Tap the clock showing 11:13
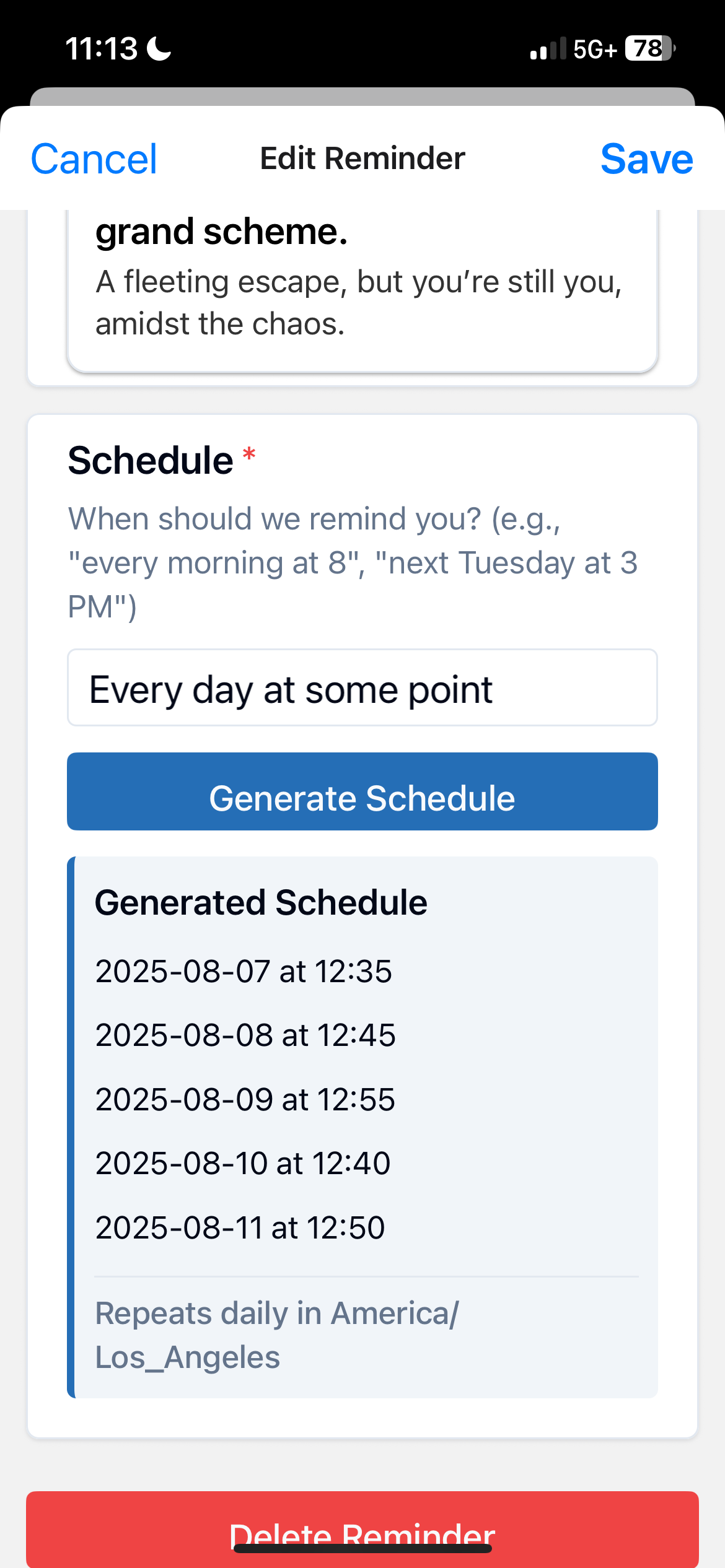Screen dimensions: 725x1568 (103, 48)
